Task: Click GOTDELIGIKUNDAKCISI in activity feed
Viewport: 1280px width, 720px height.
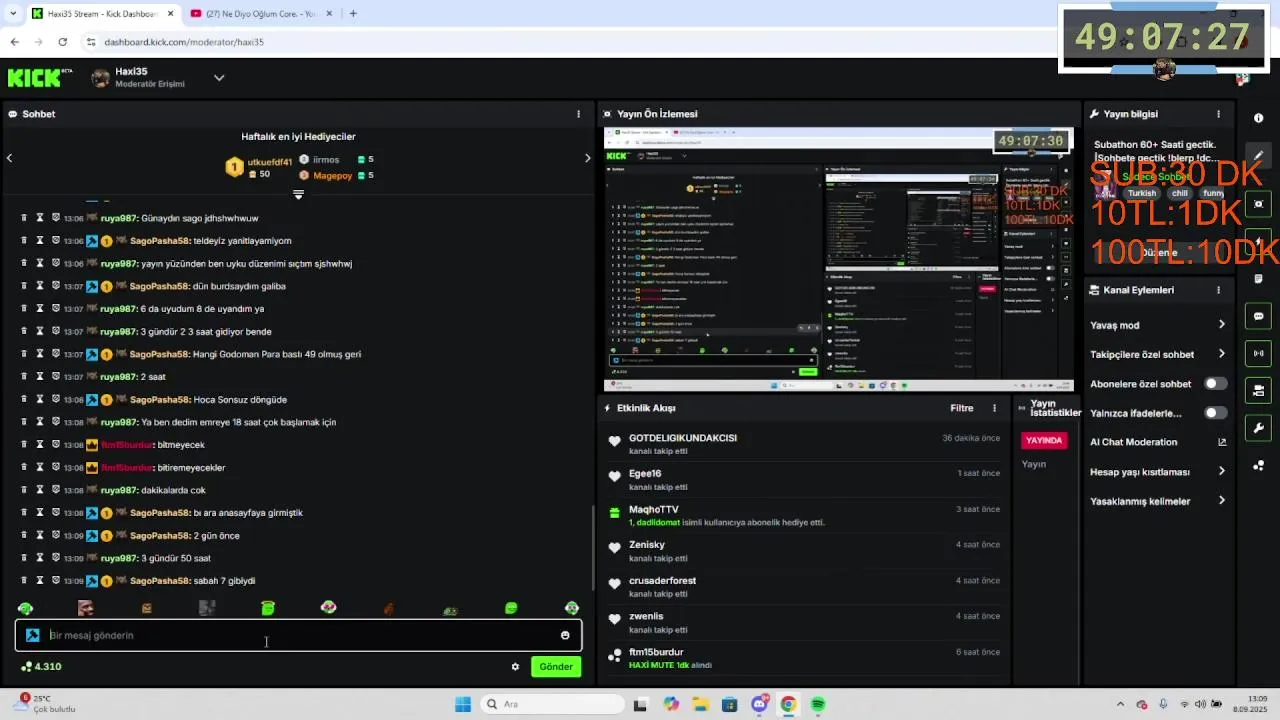Action: (683, 438)
